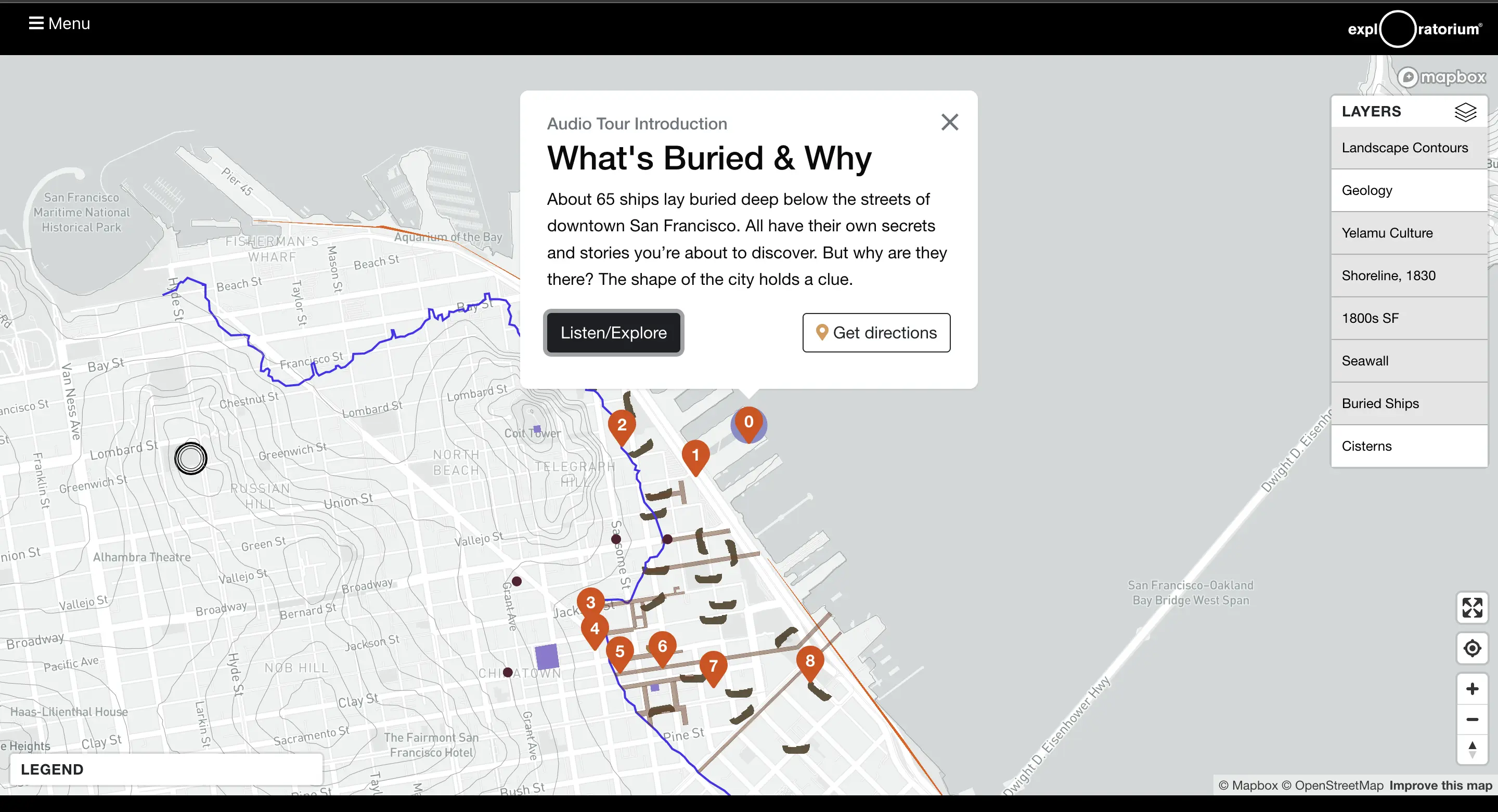Toggle the Yelamu Culture layer

coord(1409,232)
